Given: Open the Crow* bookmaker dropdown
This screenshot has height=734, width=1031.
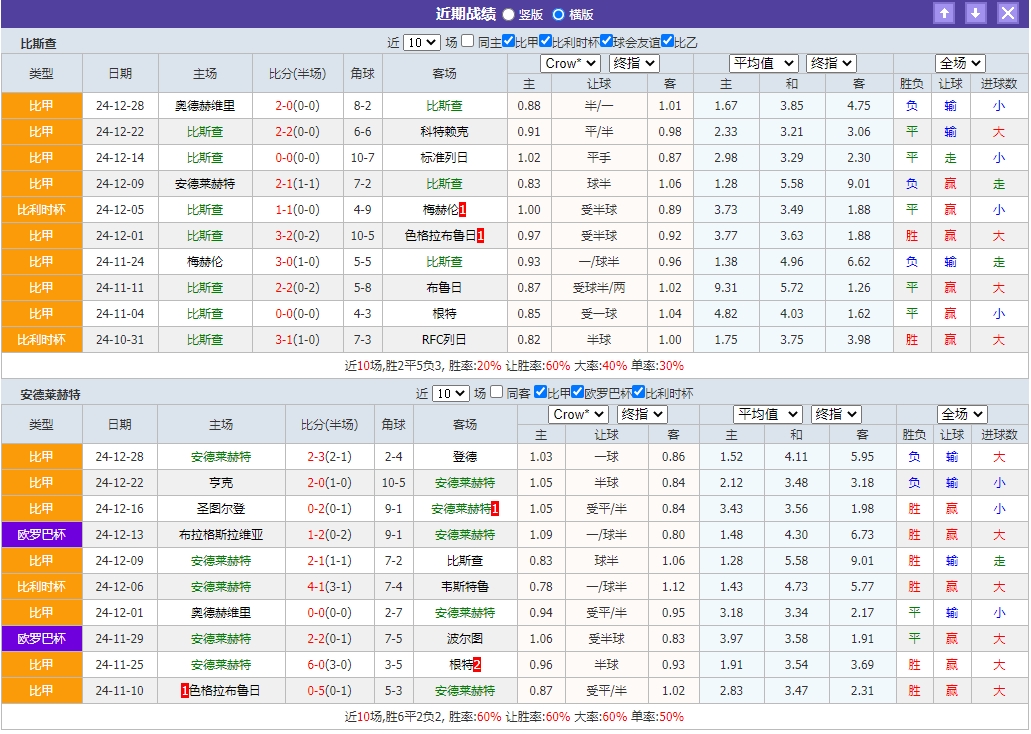Looking at the screenshot, I should tap(569, 62).
